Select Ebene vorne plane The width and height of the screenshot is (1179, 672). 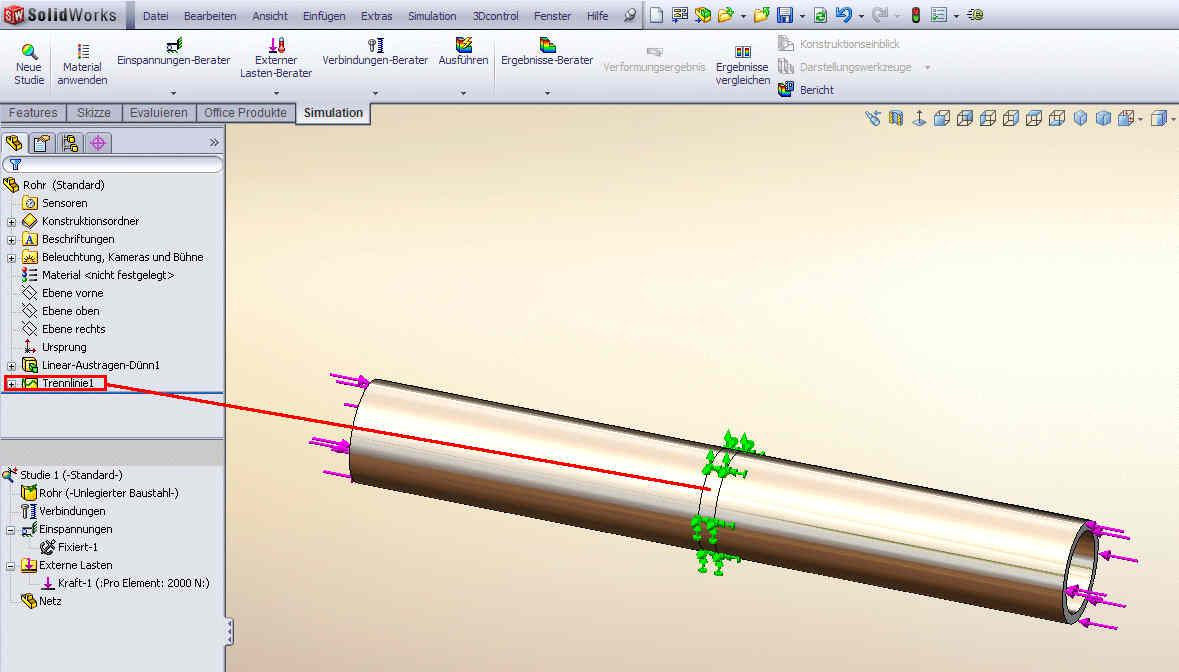[62, 293]
